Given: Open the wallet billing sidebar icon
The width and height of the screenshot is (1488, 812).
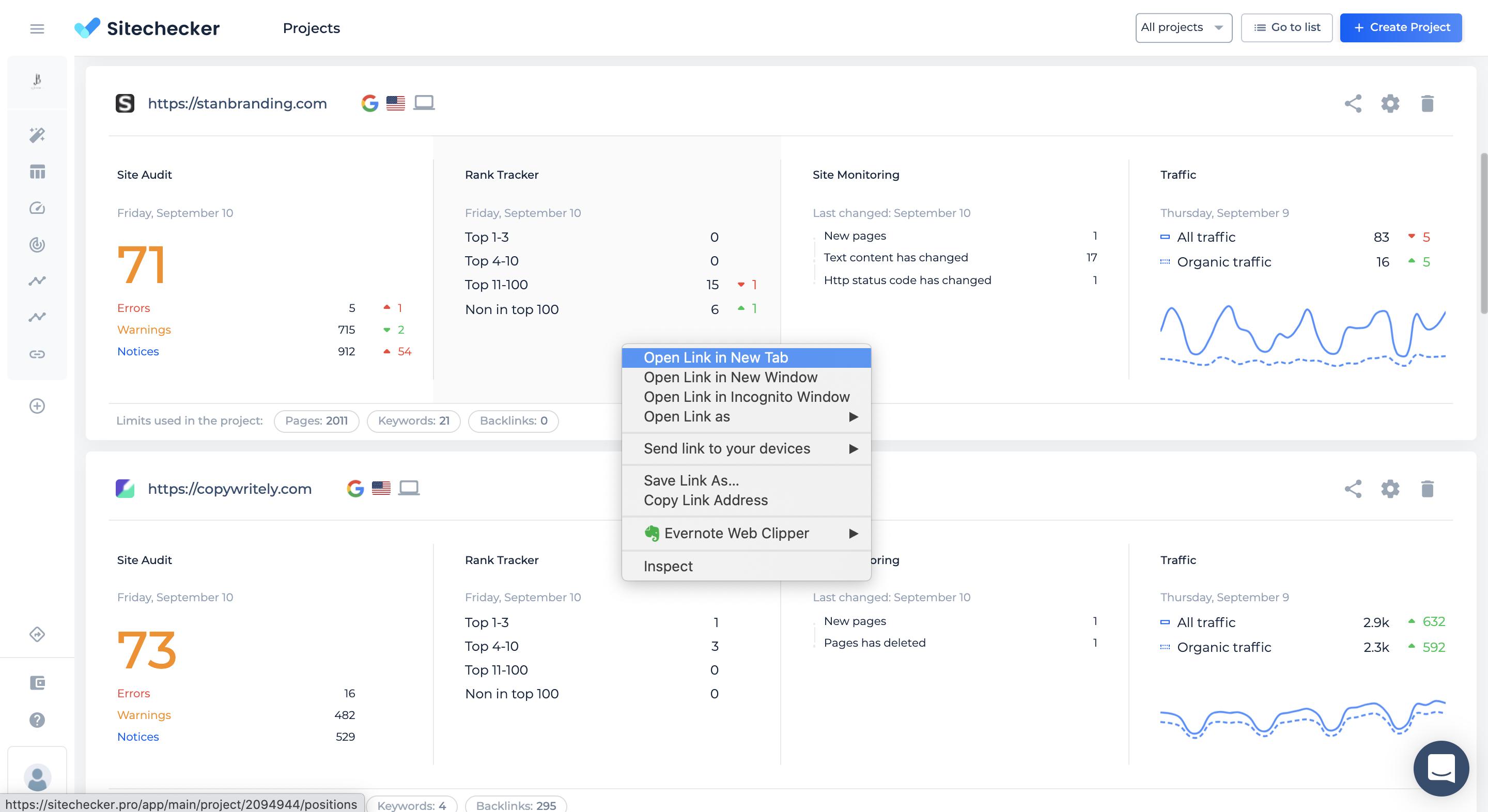Looking at the screenshot, I should [x=37, y=683].
